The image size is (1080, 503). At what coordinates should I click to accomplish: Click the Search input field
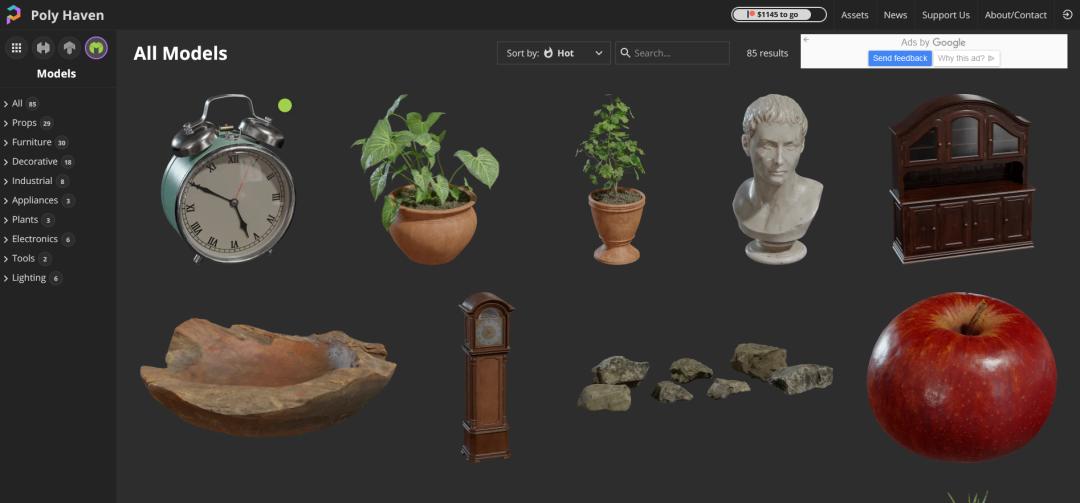(x=678, y=53)
